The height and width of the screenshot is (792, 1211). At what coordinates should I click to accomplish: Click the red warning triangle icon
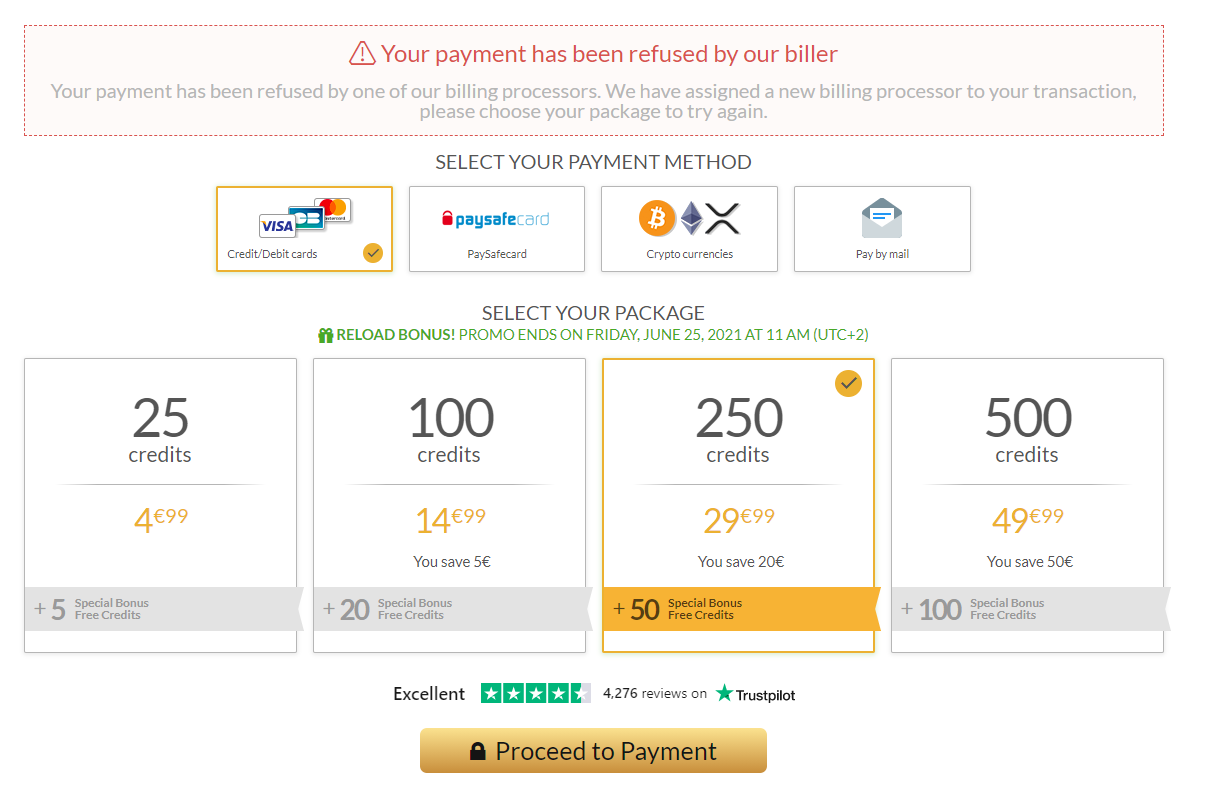[362, 54]
